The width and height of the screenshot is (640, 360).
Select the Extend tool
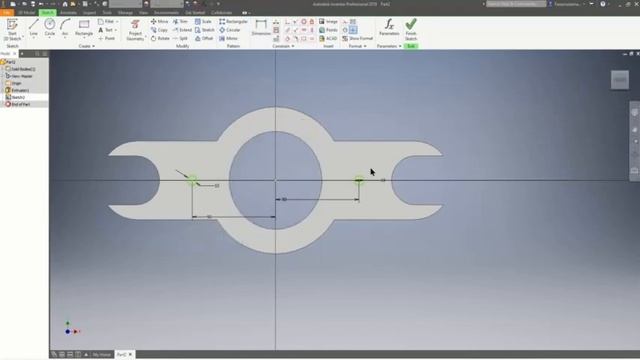pyautogui.click(x=182, y=30)
